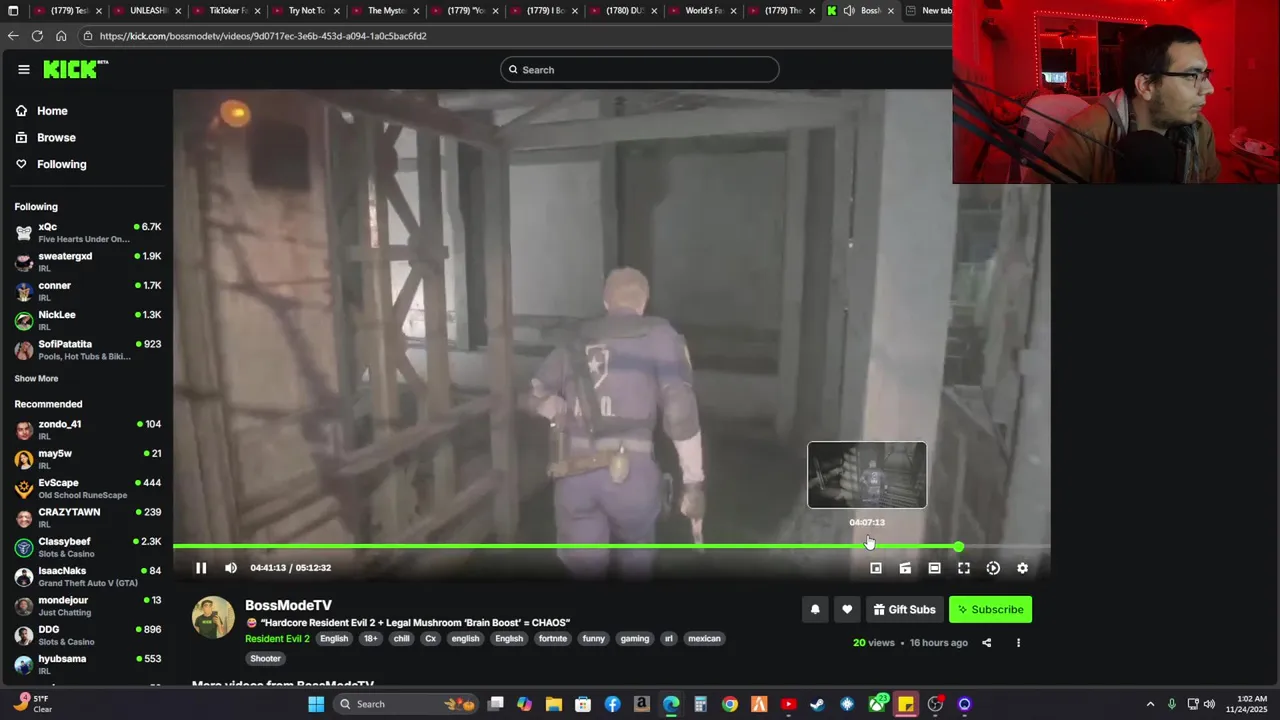Open EvScape recommended channel
The height and width of the screenshot is (720, 1280).
(x=88, y=489)
